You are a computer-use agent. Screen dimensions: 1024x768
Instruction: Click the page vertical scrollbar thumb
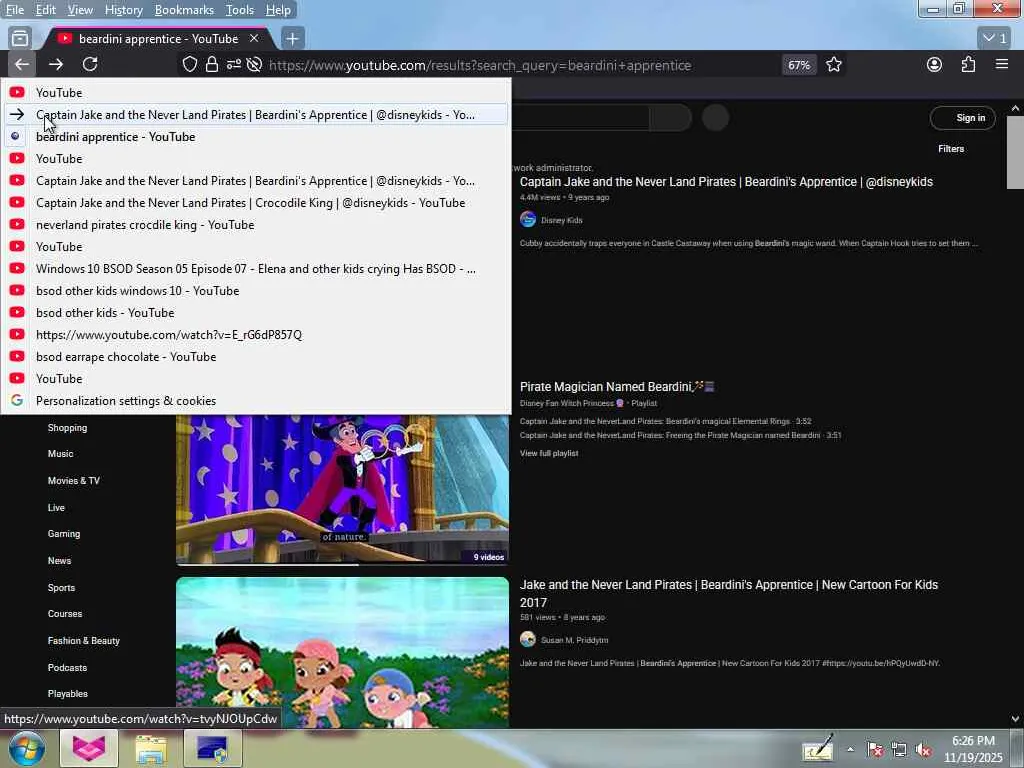(x=1015, y=152)
